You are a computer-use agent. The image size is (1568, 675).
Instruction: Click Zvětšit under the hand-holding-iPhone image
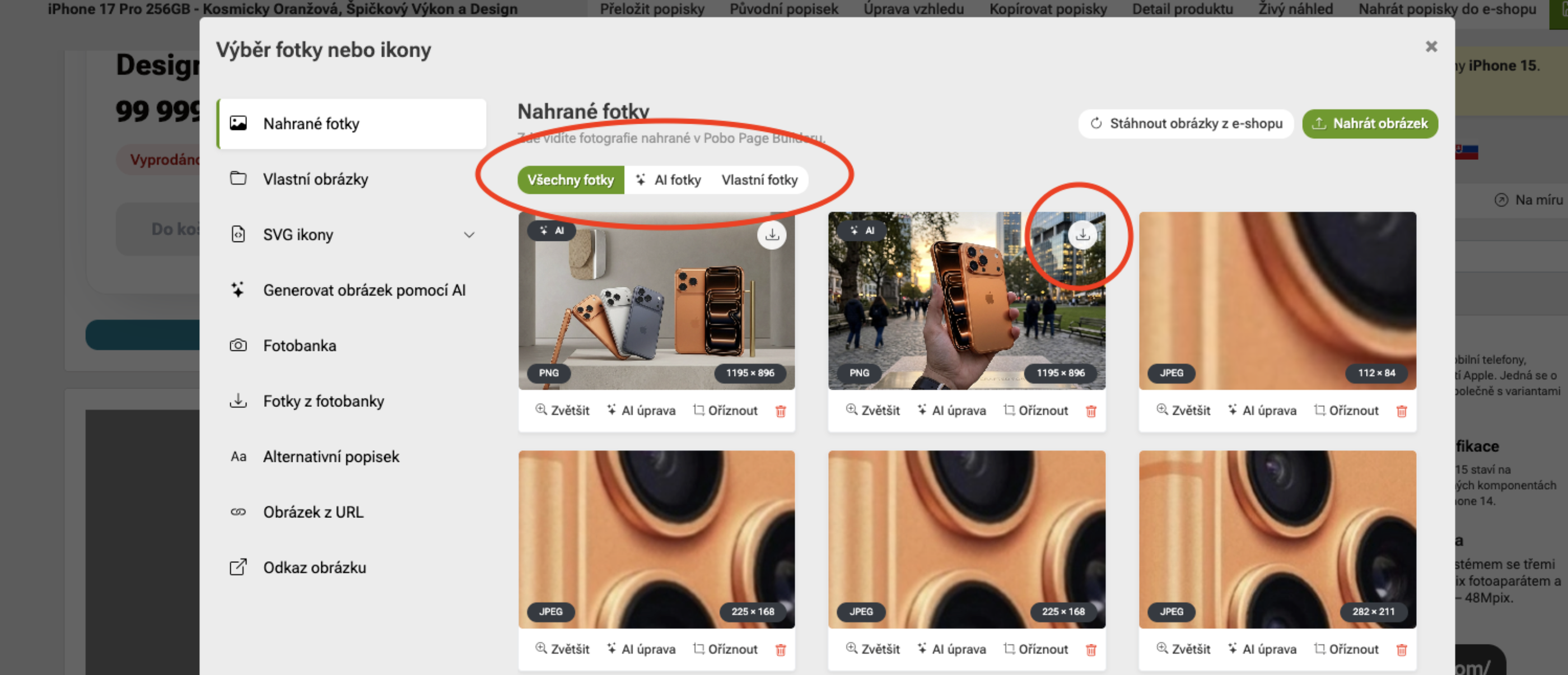coord(873,410)
